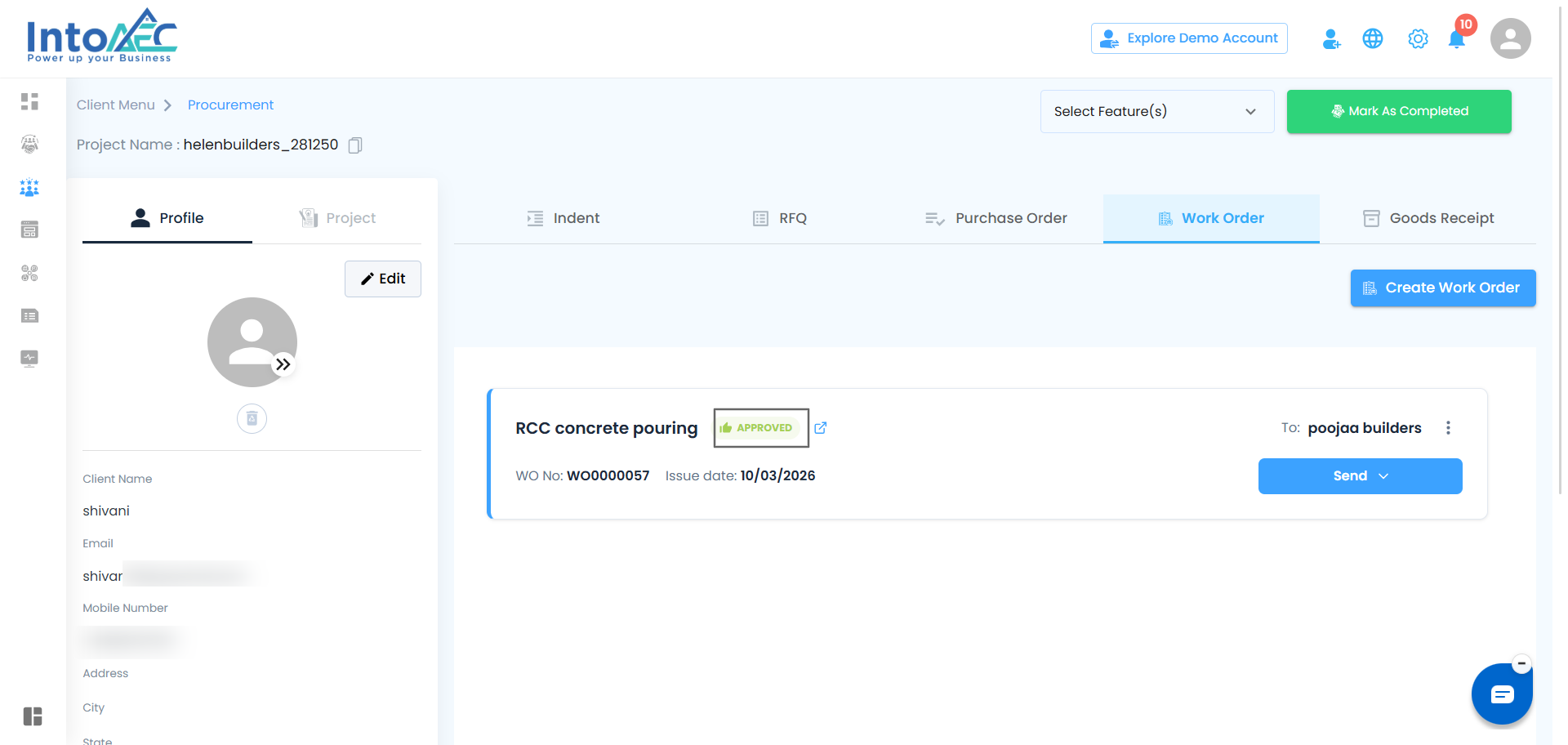This screenshot has width=1568, height=745.
Task: Click the Create Work Order button
Action: pyautogui.click(x=1443, y=288)
